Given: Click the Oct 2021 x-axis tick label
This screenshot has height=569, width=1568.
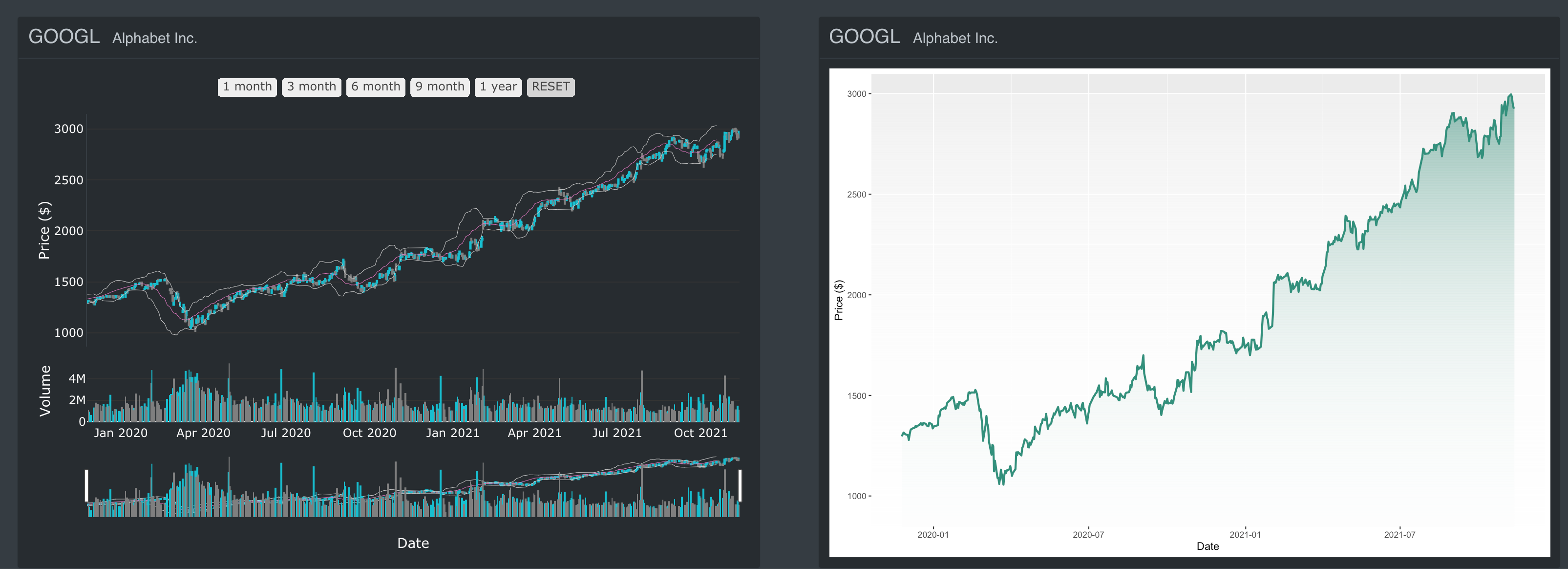Looking at the screenshot, I should click(700, 433).
